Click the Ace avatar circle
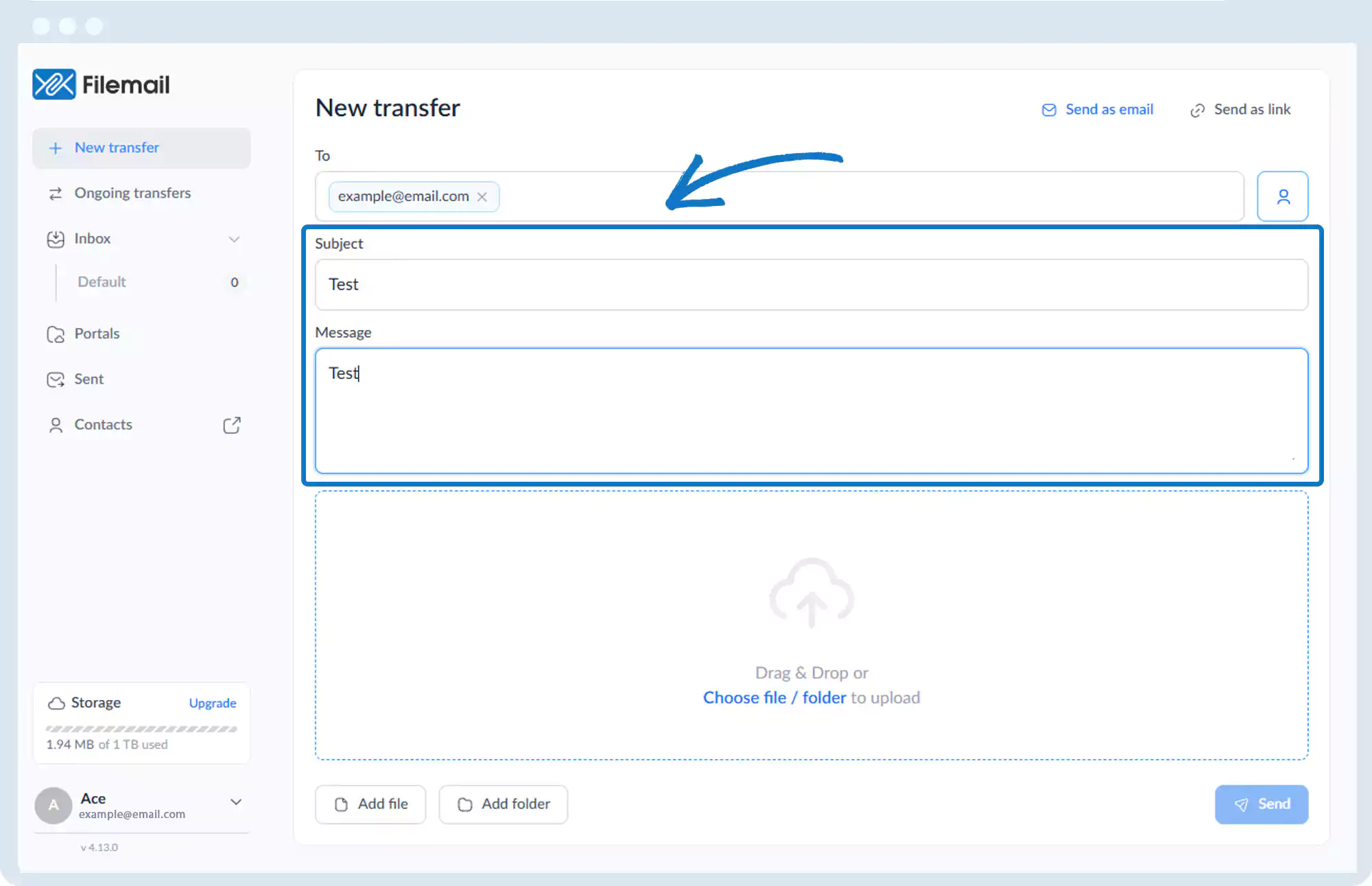 pos(54,805)
